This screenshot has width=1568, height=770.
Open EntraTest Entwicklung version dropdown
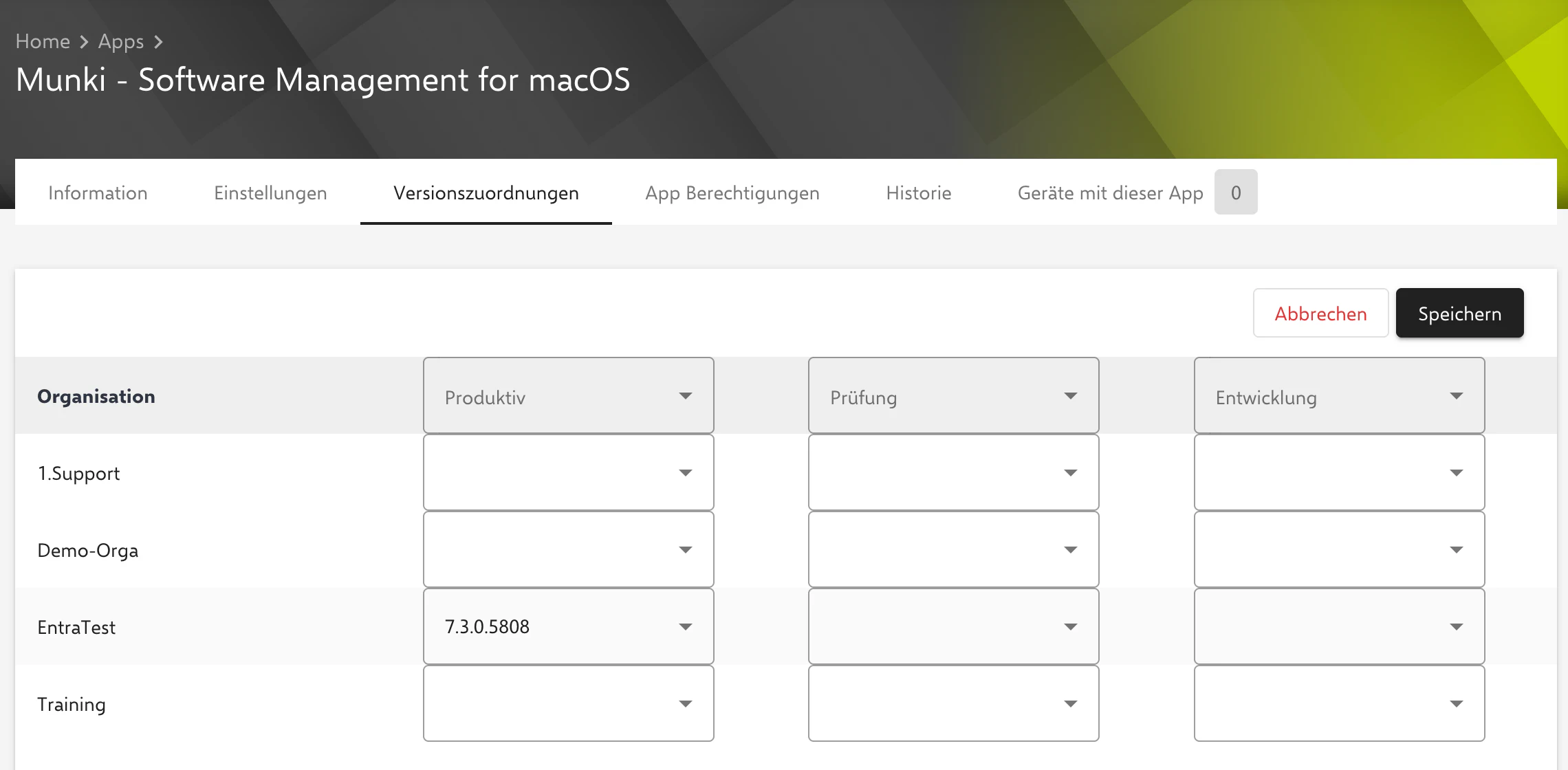point(1340,626)
